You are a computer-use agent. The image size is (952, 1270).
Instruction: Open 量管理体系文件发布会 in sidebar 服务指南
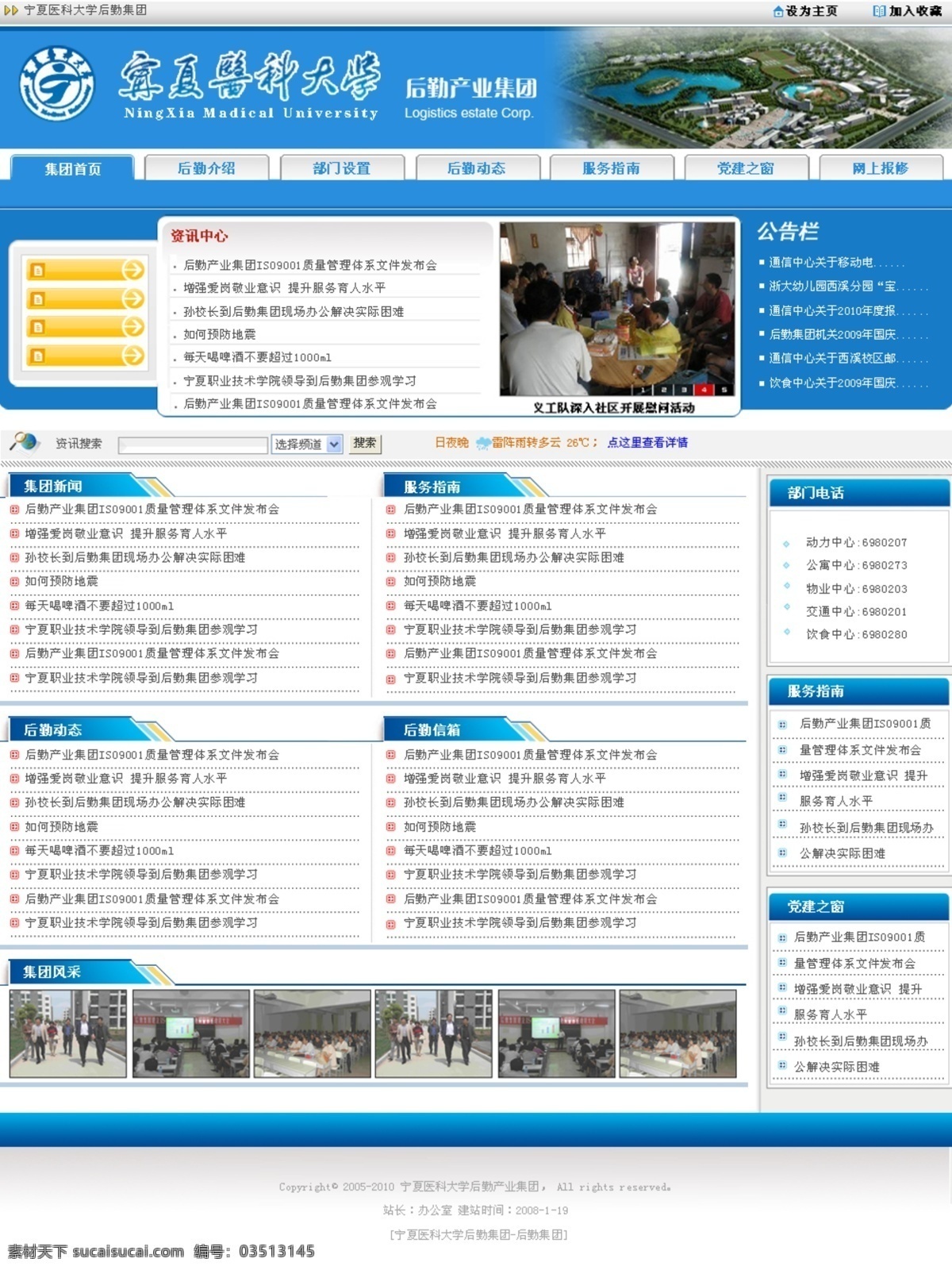(860, 750)
